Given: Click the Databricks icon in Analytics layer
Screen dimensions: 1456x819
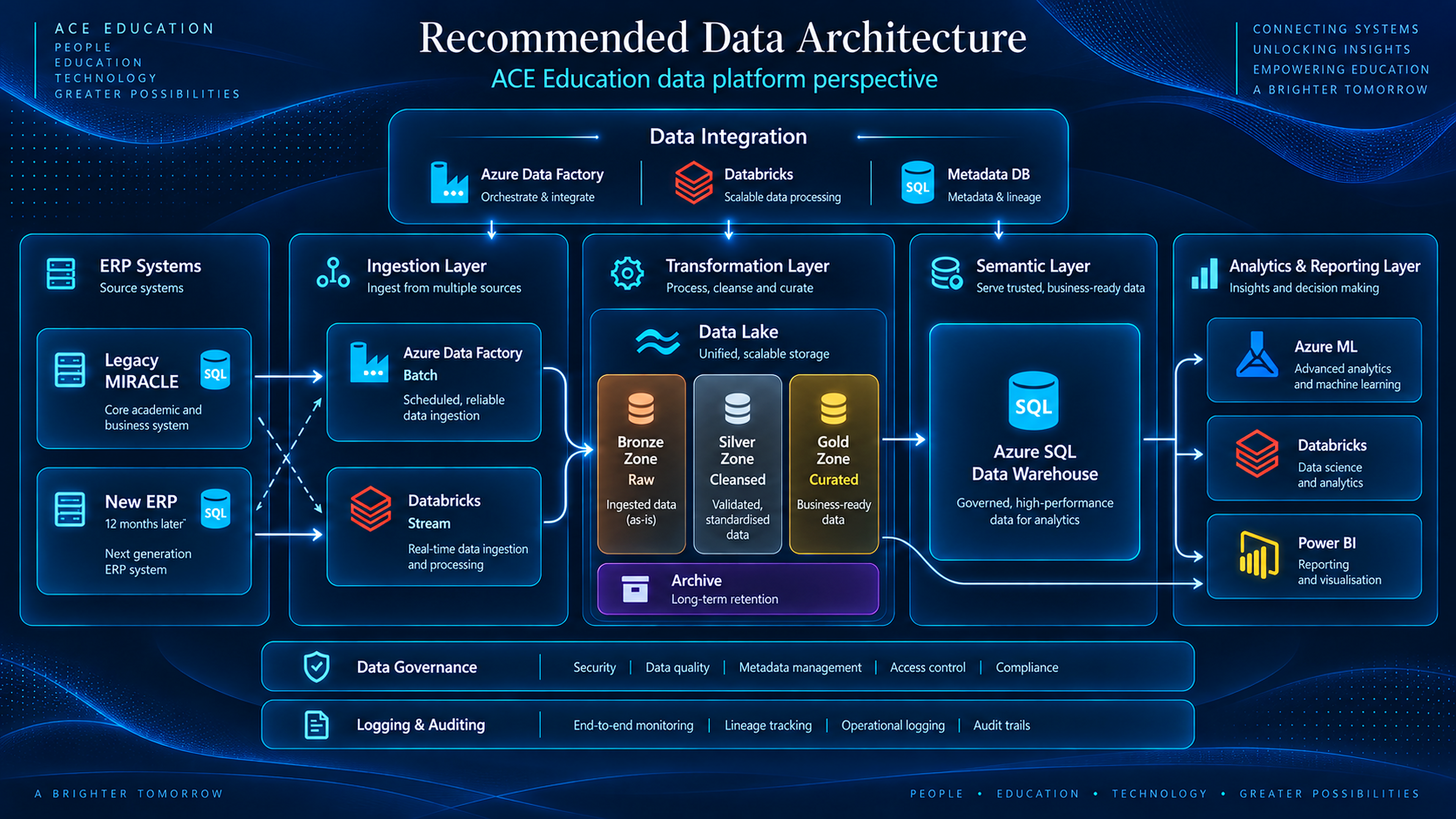Looking at the screenshot, I should [x=1257, y=454].
